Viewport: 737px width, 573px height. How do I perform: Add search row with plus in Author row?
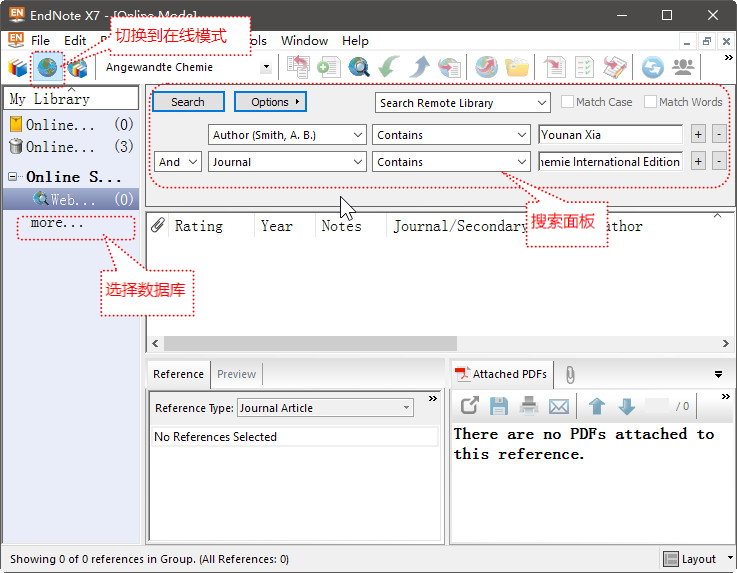[698, 135]
